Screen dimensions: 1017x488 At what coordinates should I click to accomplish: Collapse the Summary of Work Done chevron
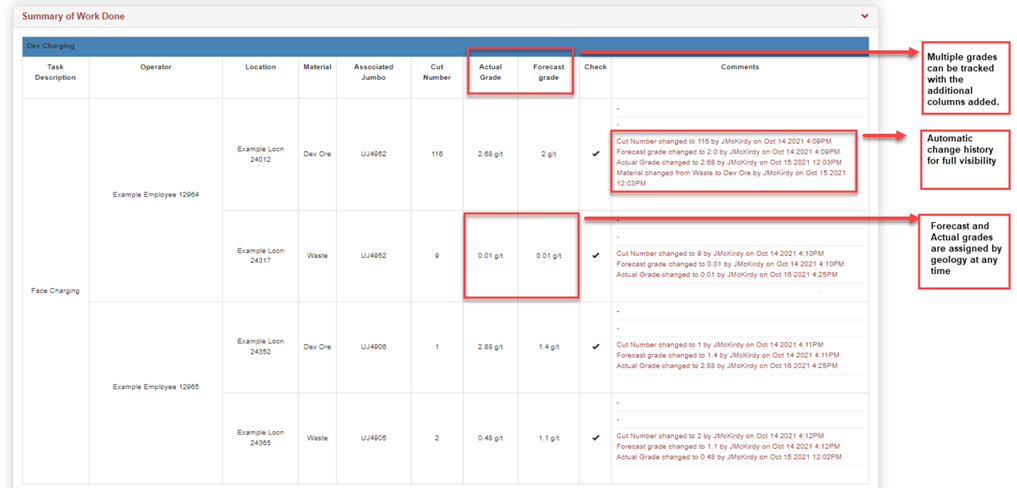[x=864, y=16]
